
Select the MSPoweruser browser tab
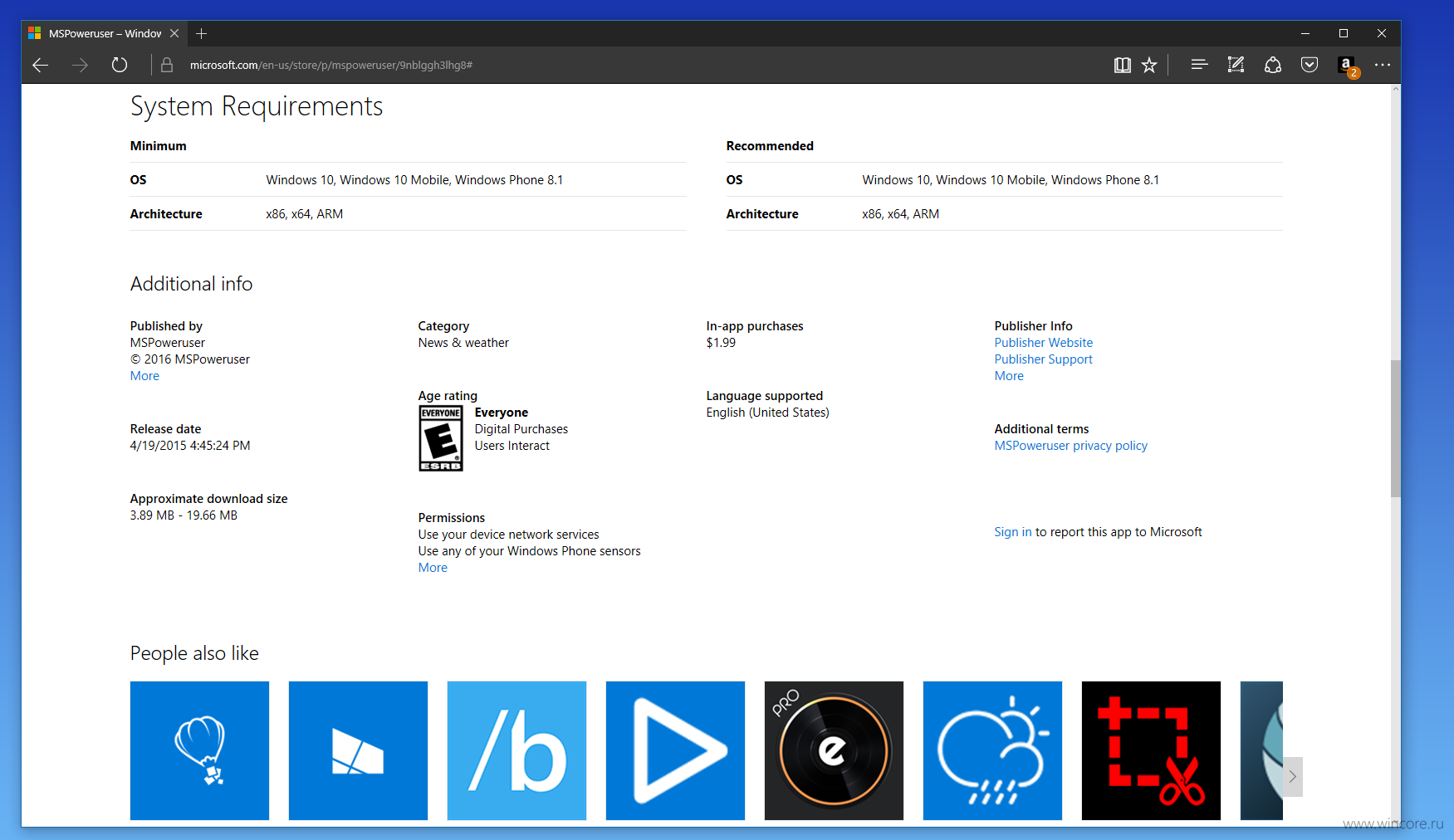pyautogui.click(x=105, y=33)
